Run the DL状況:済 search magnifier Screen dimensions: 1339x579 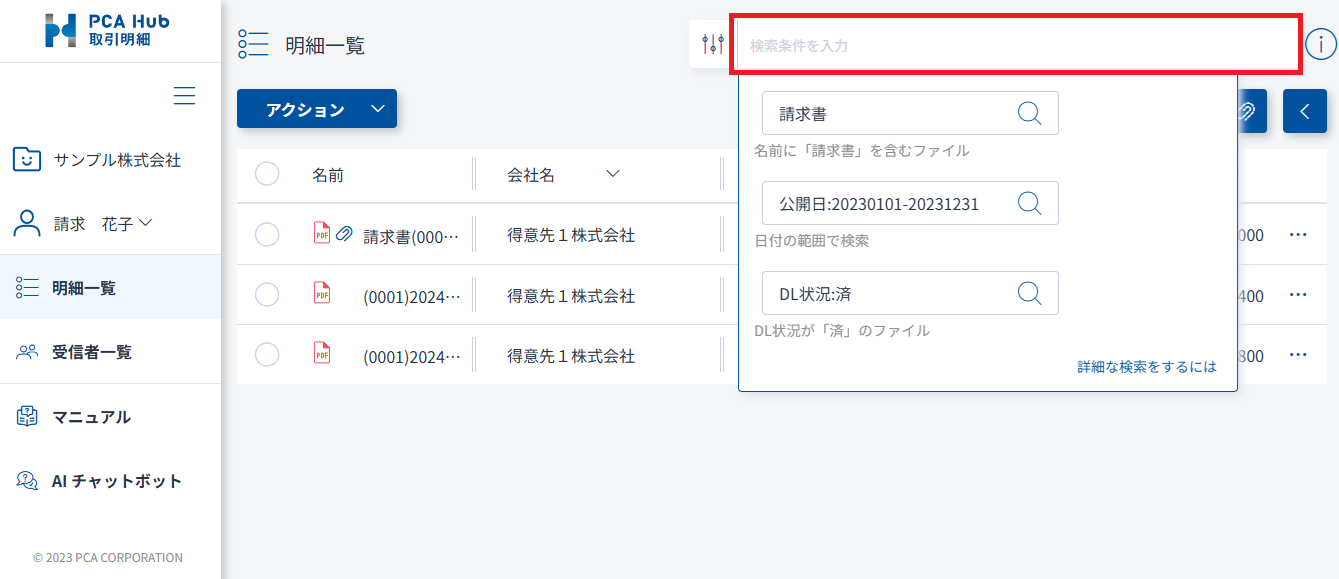click(1029, 293)
